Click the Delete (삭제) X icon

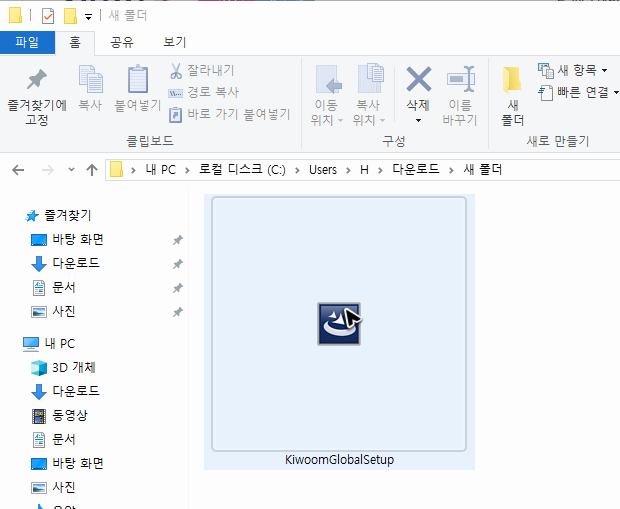[x=419, y=79]
